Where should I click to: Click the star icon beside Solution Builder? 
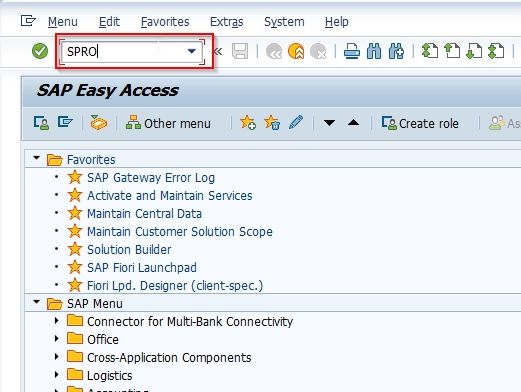point(75,249)
